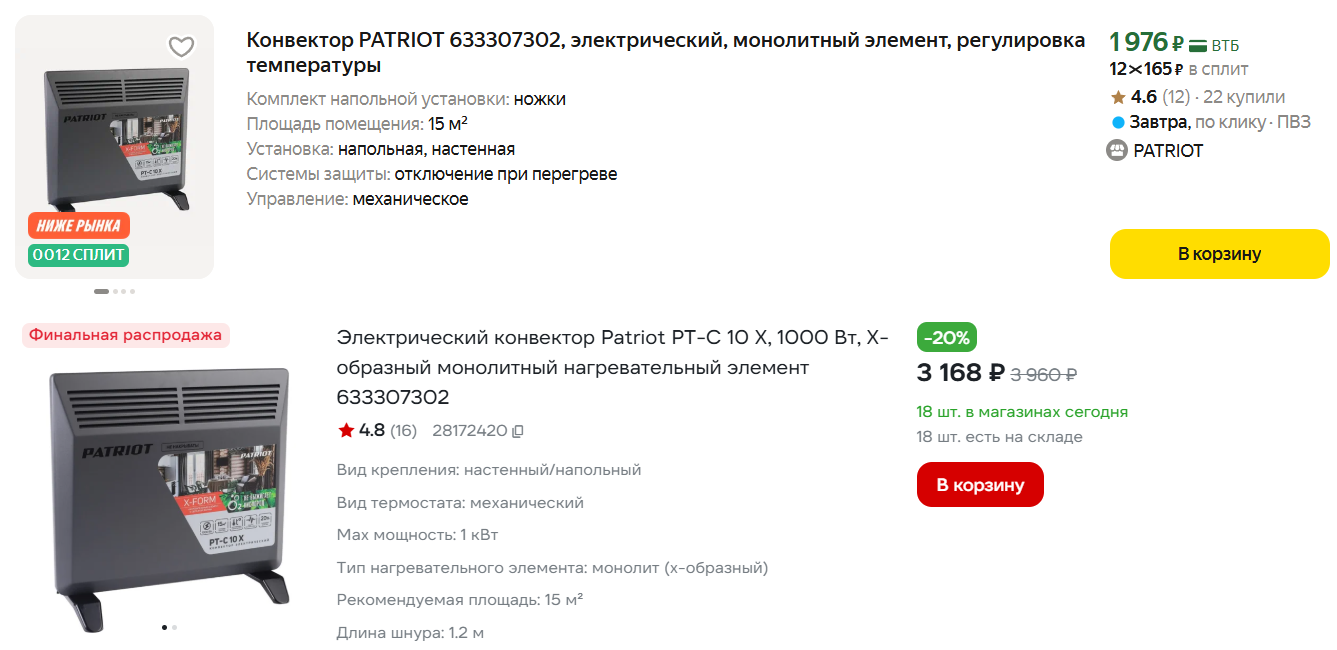Screen dimensions: 1337x650
Task: Click the VTB card icon near price
Action: tap(1197, 45)
